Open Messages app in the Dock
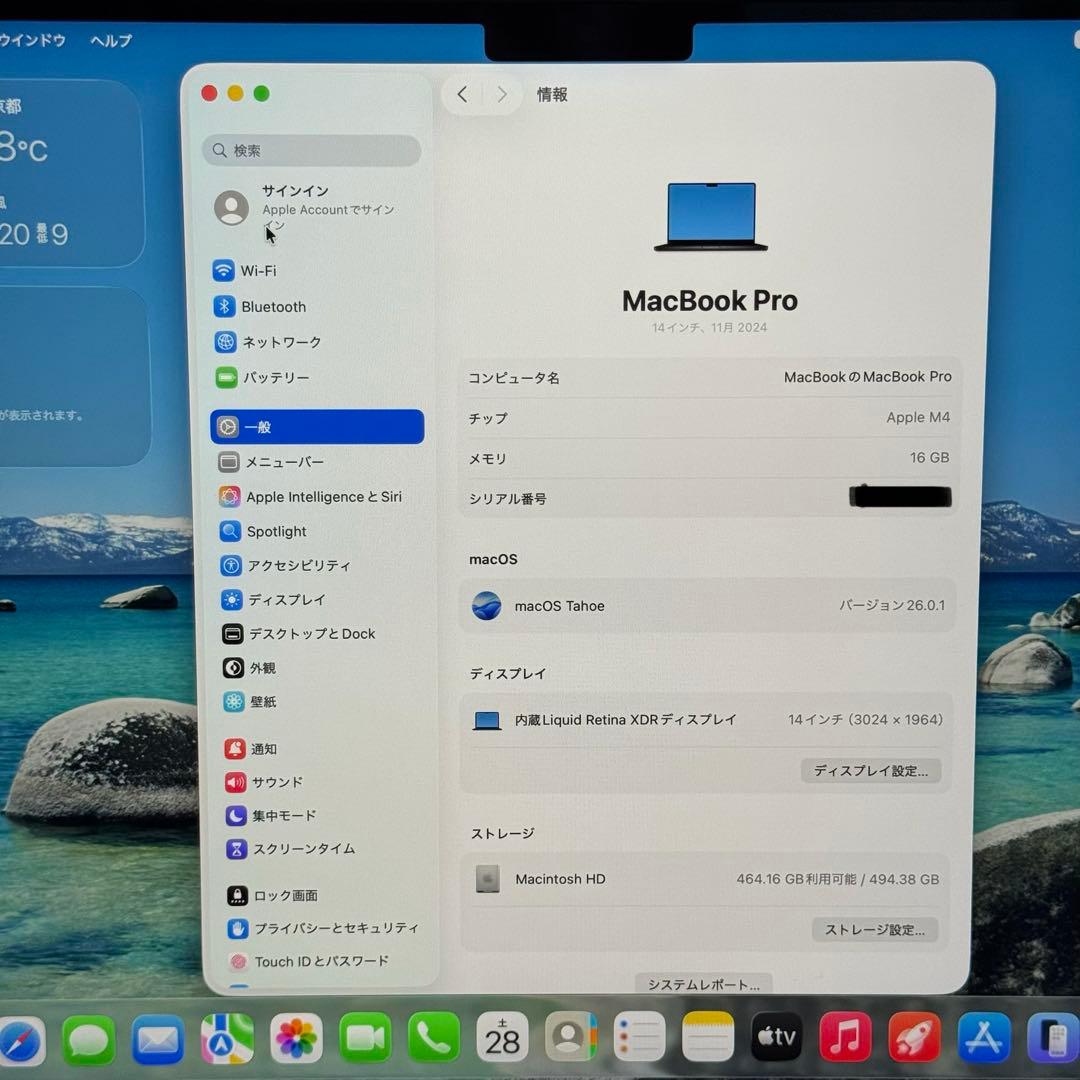Screen dimensions: 1080x1080 tap(89, 1039)
